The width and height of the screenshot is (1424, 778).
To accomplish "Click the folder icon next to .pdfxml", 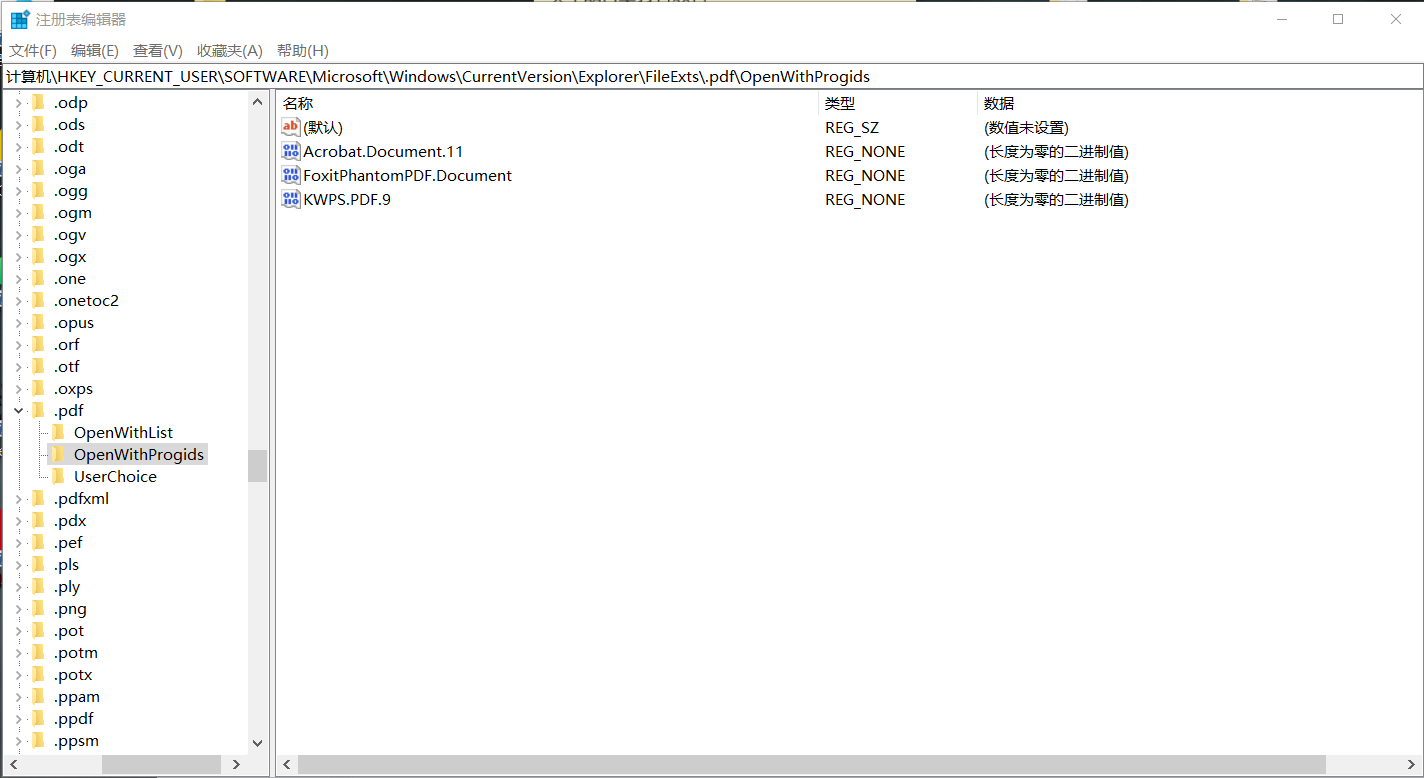I will coord(39,498).
